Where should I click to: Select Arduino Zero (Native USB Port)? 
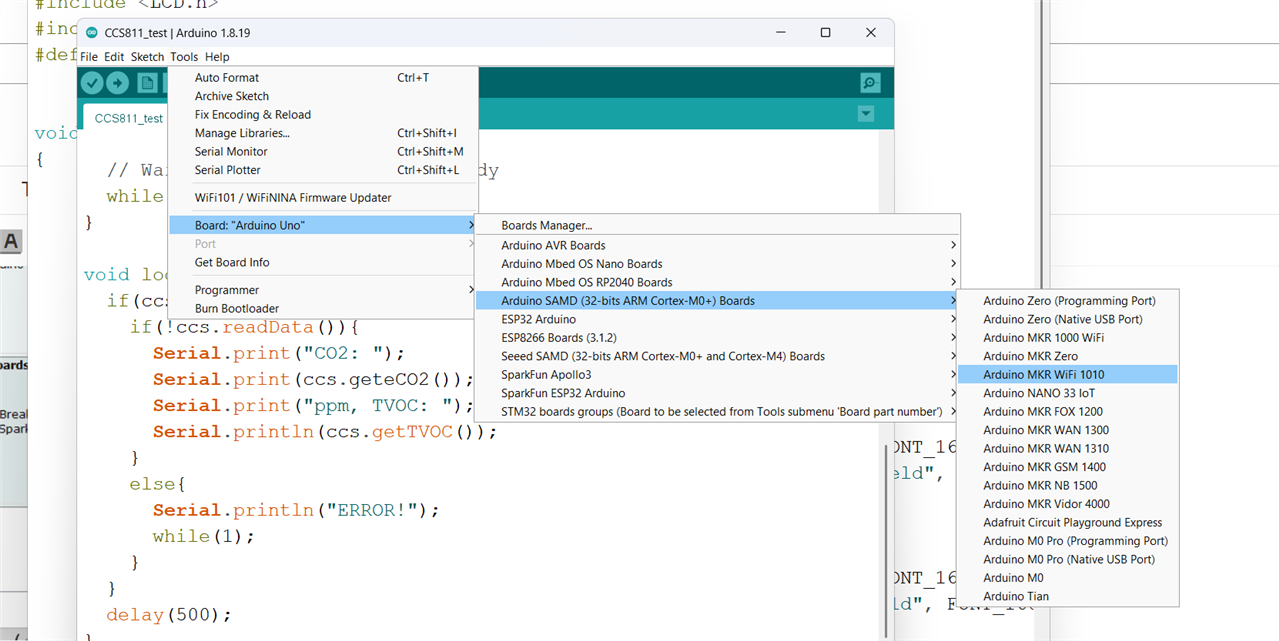pyautogui.click(x=1068, y=319)
